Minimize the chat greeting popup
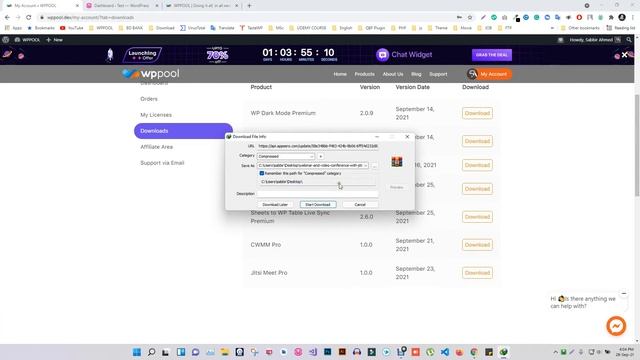Screen dimensions: 640x360 pos(624,293)
